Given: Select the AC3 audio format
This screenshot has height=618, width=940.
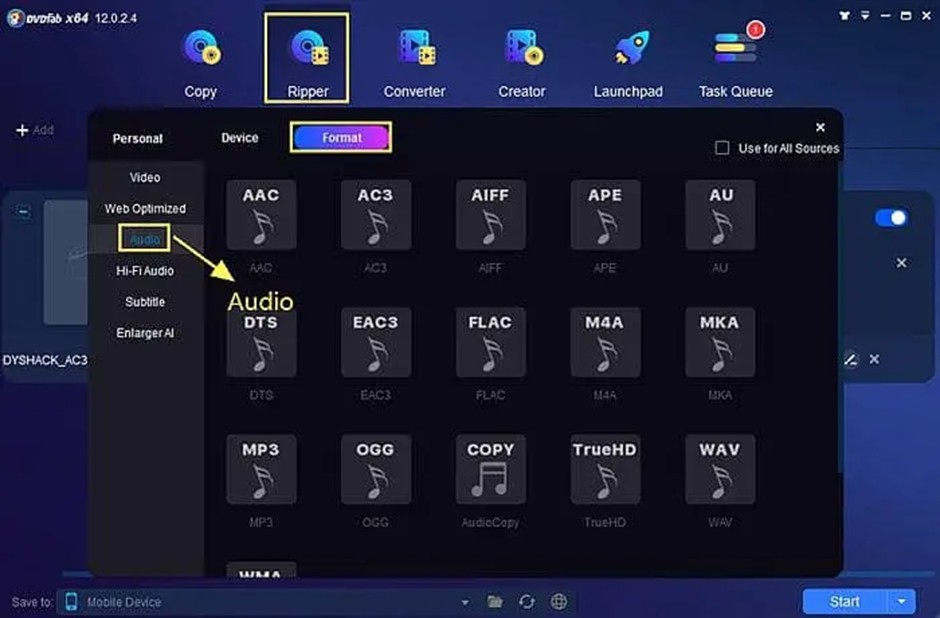Looking at the screenshot, I should [x=376, y=215].
